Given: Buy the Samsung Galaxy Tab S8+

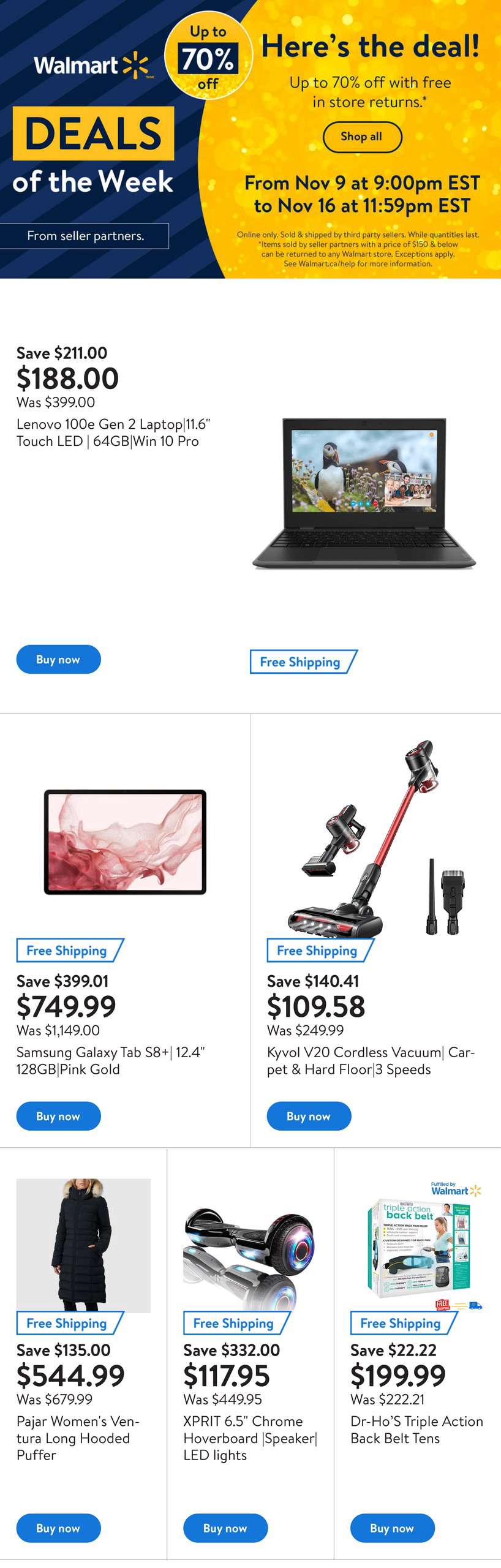Looking at the screenshot, I should click(x=58, y=1116).
